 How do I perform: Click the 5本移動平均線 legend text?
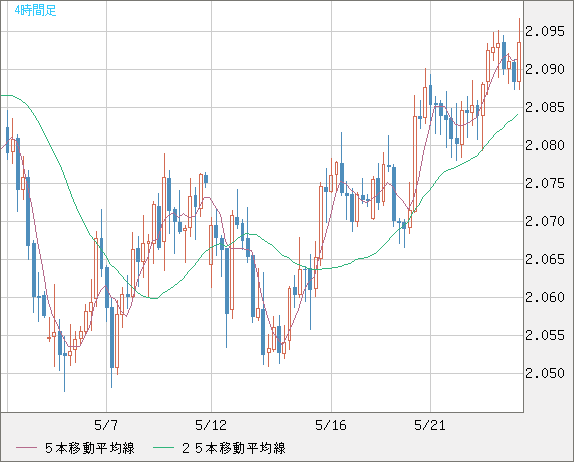point(90,448)
